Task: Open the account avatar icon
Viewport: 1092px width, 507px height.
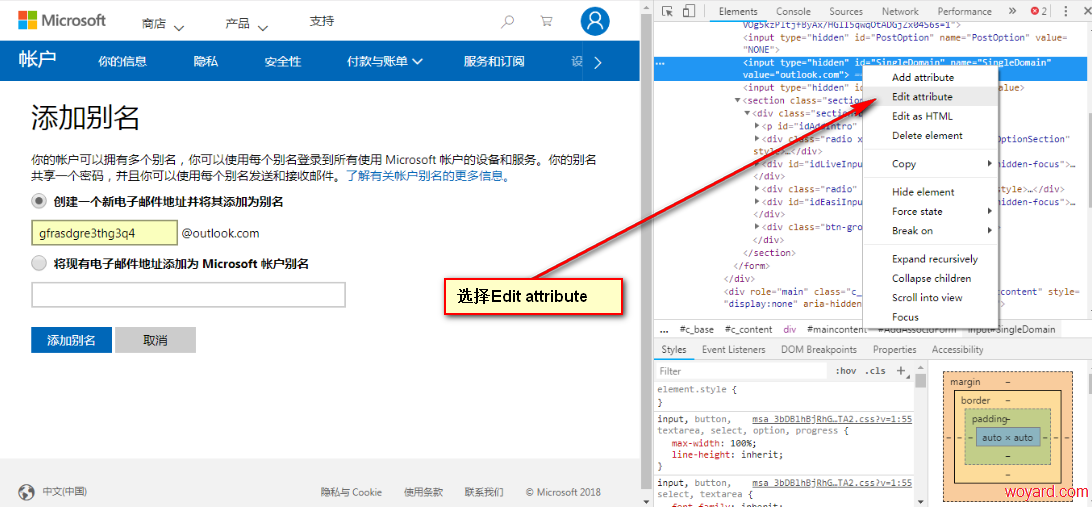Action: pos(595,22)
